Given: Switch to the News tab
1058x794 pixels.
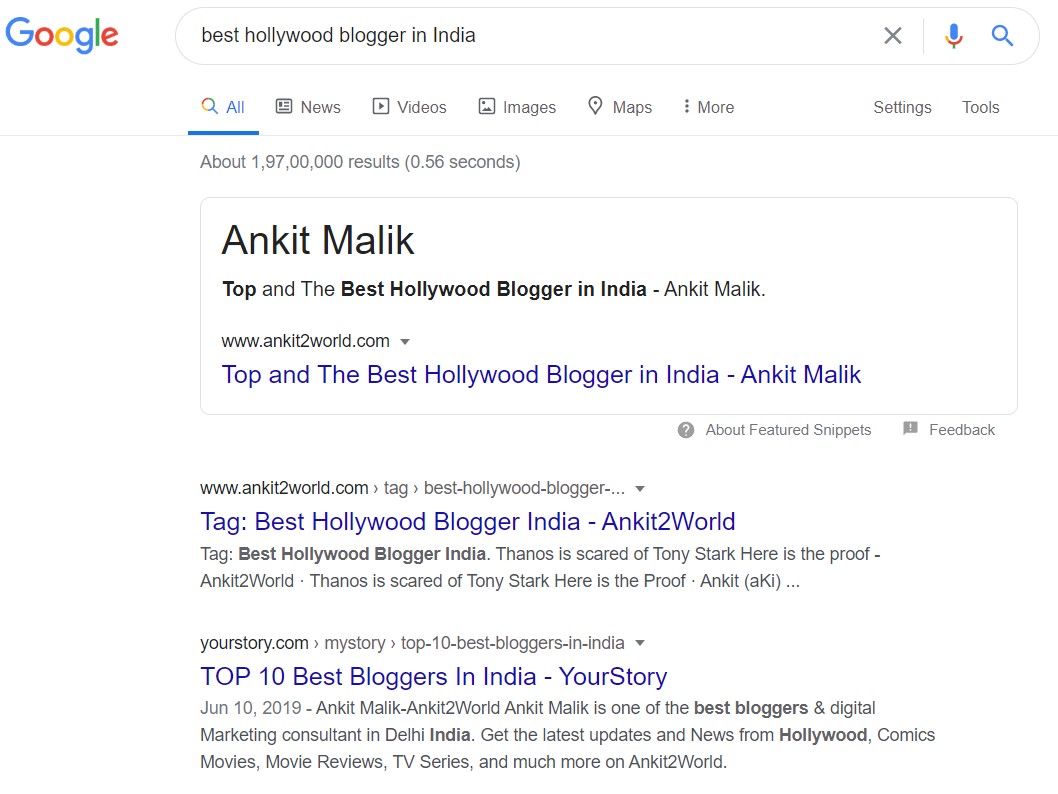Looking at the screenshot, I should pyautogui.click(x=308, y=107).
